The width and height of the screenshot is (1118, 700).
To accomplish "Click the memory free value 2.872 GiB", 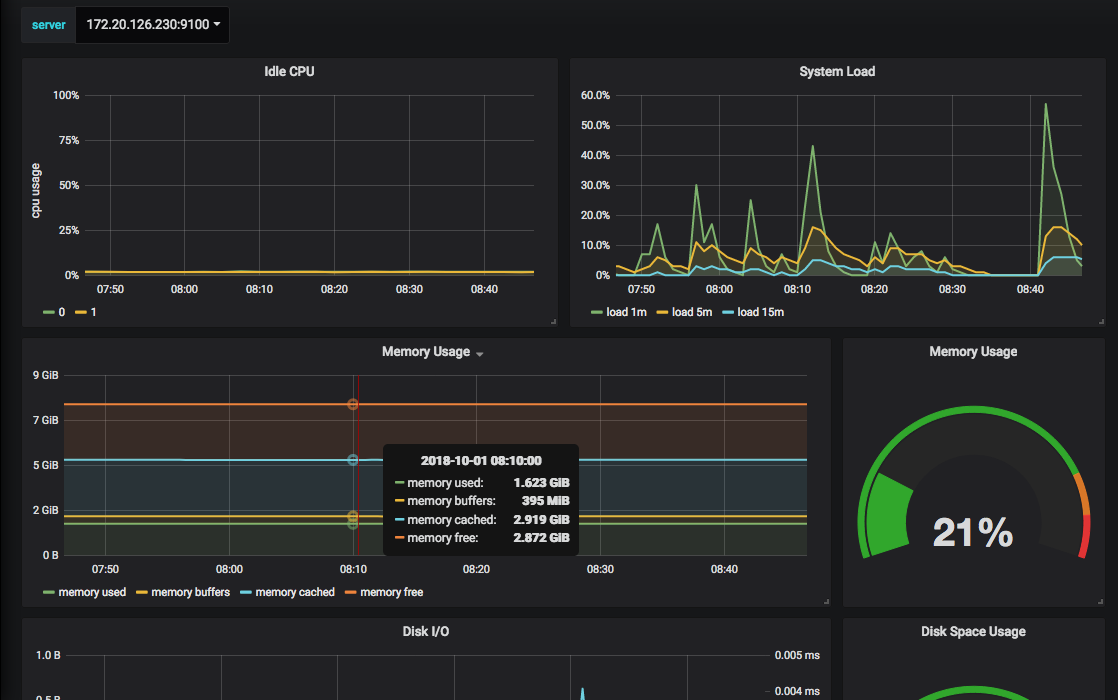I will pos(541,538).
